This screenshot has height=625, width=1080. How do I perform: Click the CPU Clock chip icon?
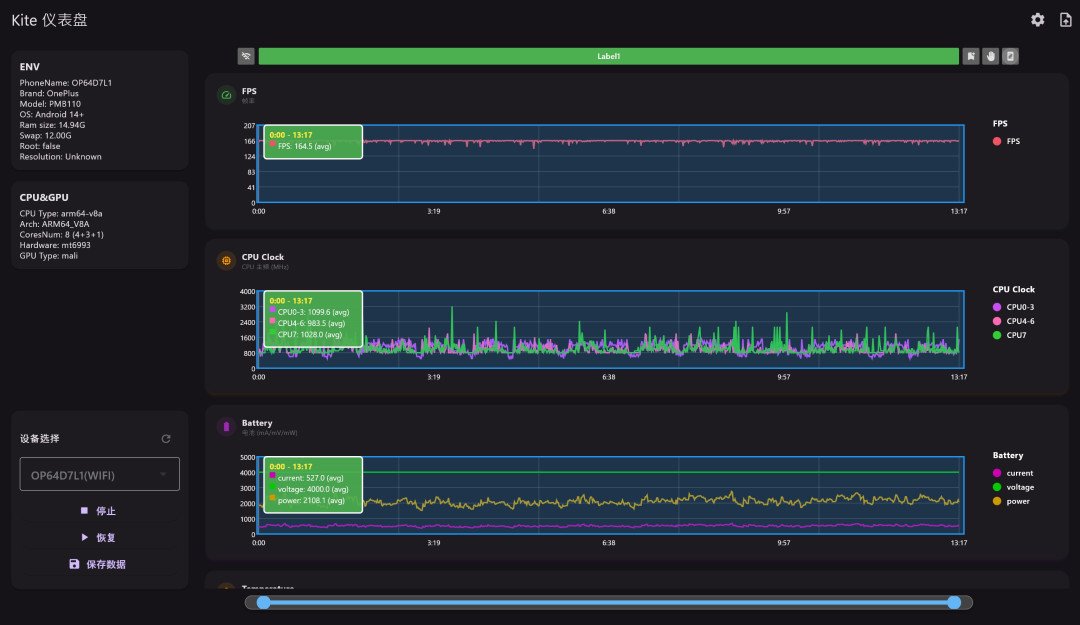[226, 260]
